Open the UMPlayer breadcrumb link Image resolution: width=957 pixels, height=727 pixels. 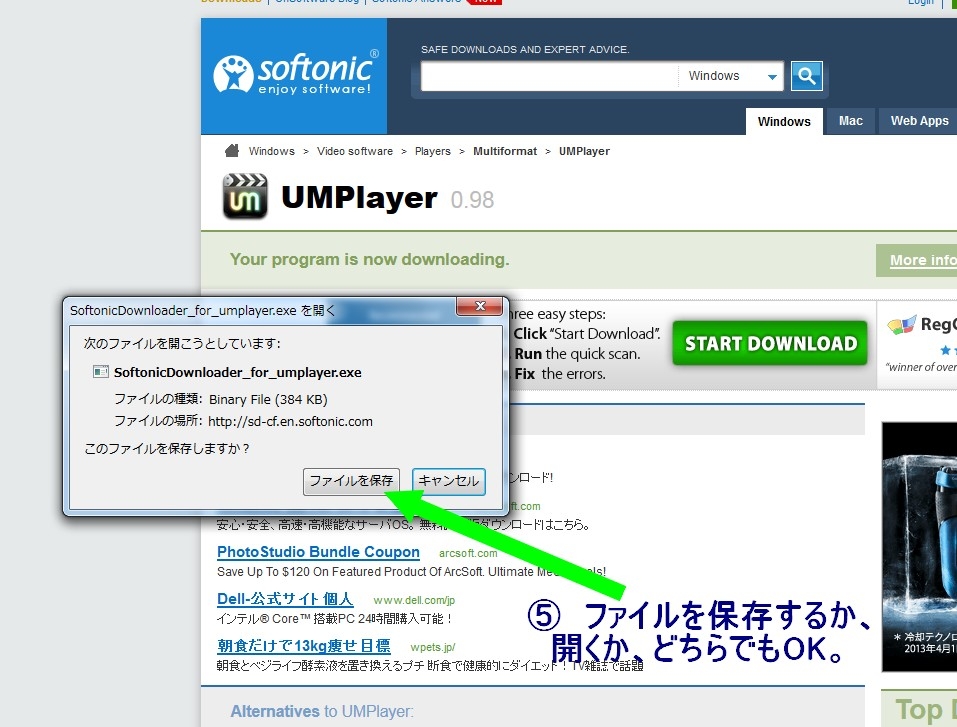pos(584,151)
